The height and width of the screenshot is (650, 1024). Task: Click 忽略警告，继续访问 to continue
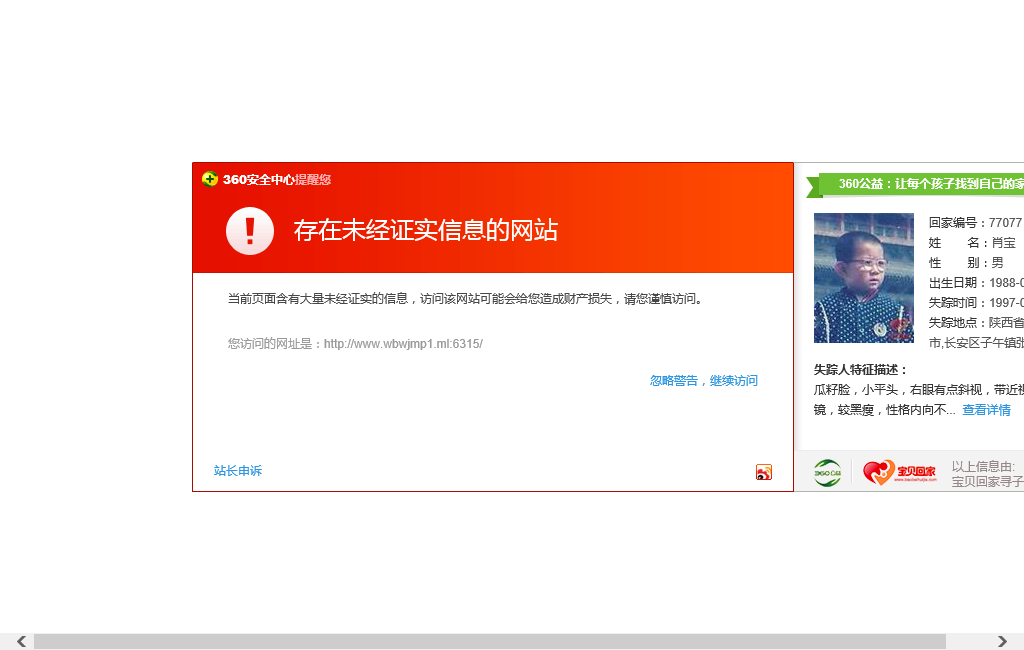click(x=703, y=381)
